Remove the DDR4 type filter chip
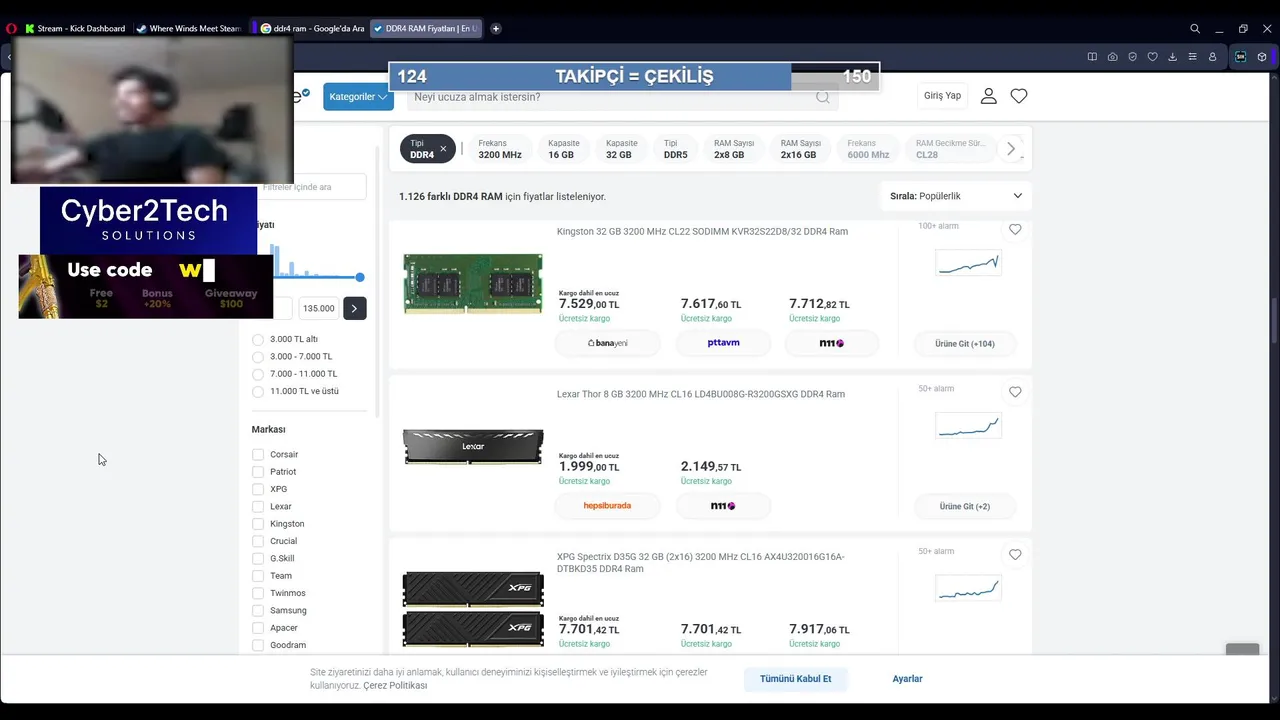Image resolution: width=1280 pixels, height=720 pixels. 443,149
